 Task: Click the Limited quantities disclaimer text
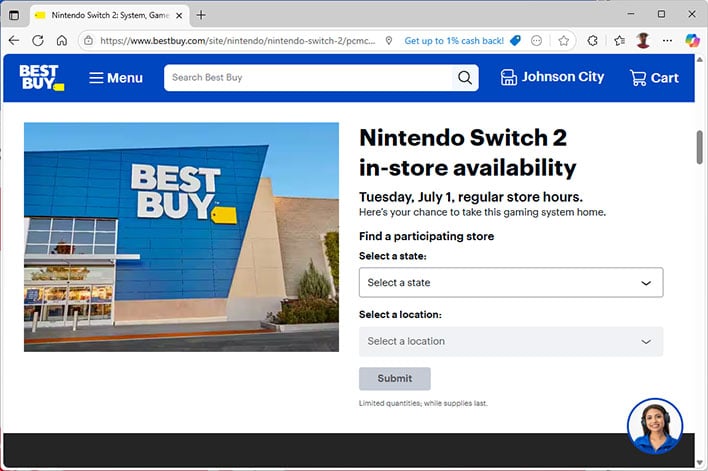click(x=423, y=403)
